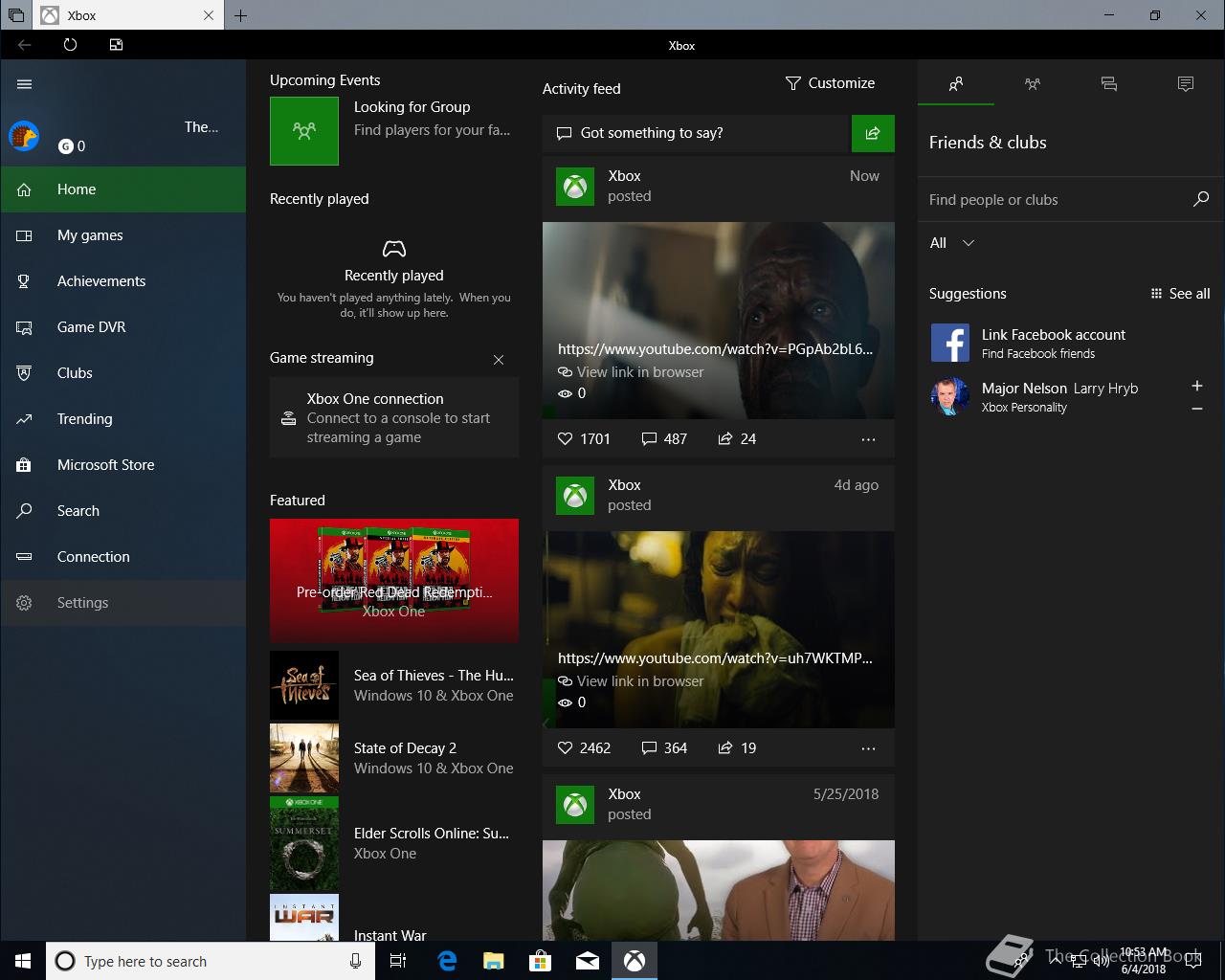Viewport: 1225px width, 980px height.
Task: Open File Explorer from taskbar
Action: tap(494, 961)
